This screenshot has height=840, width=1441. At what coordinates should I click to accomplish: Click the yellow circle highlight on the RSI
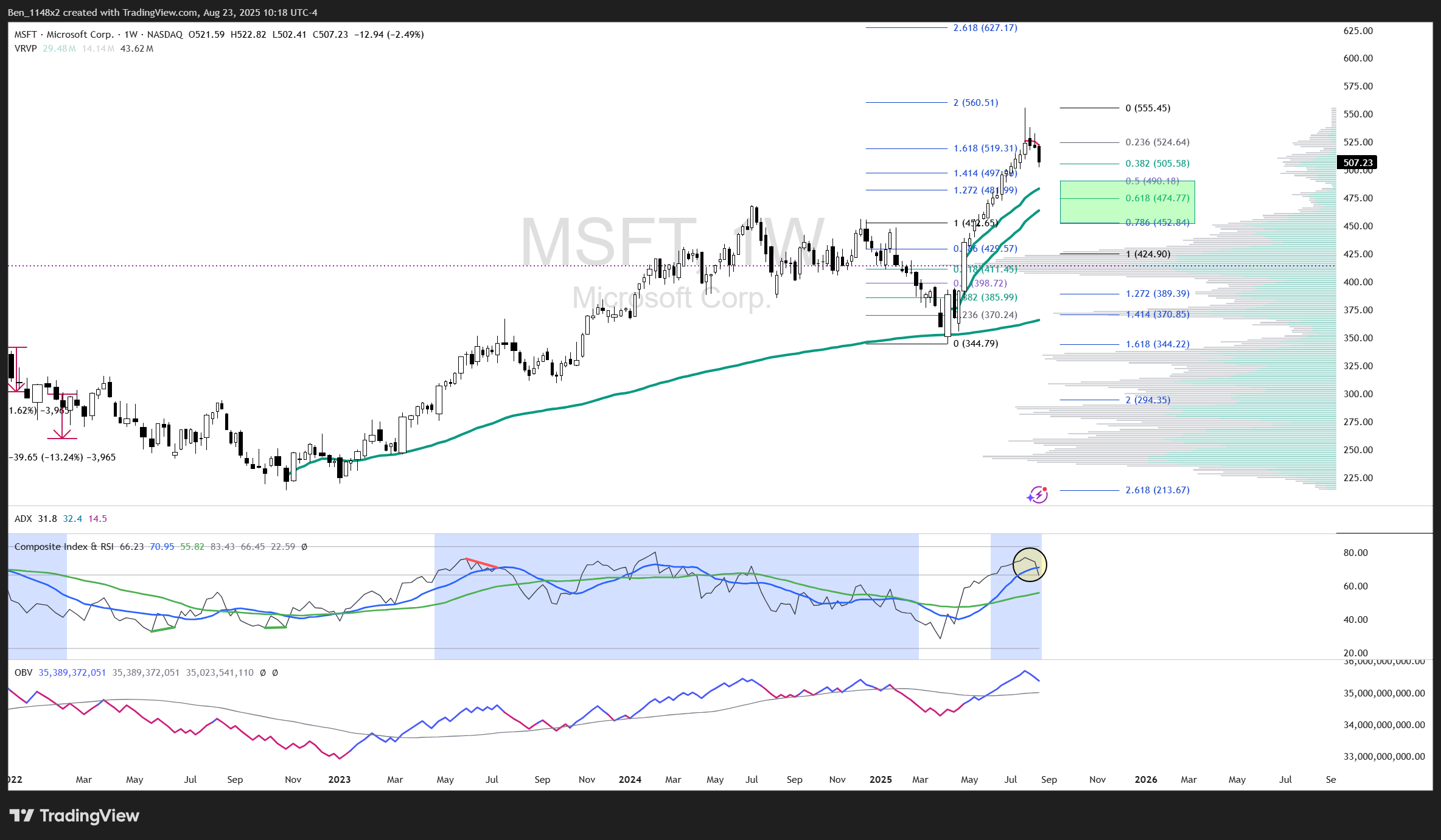click(x=1030, y=564)
